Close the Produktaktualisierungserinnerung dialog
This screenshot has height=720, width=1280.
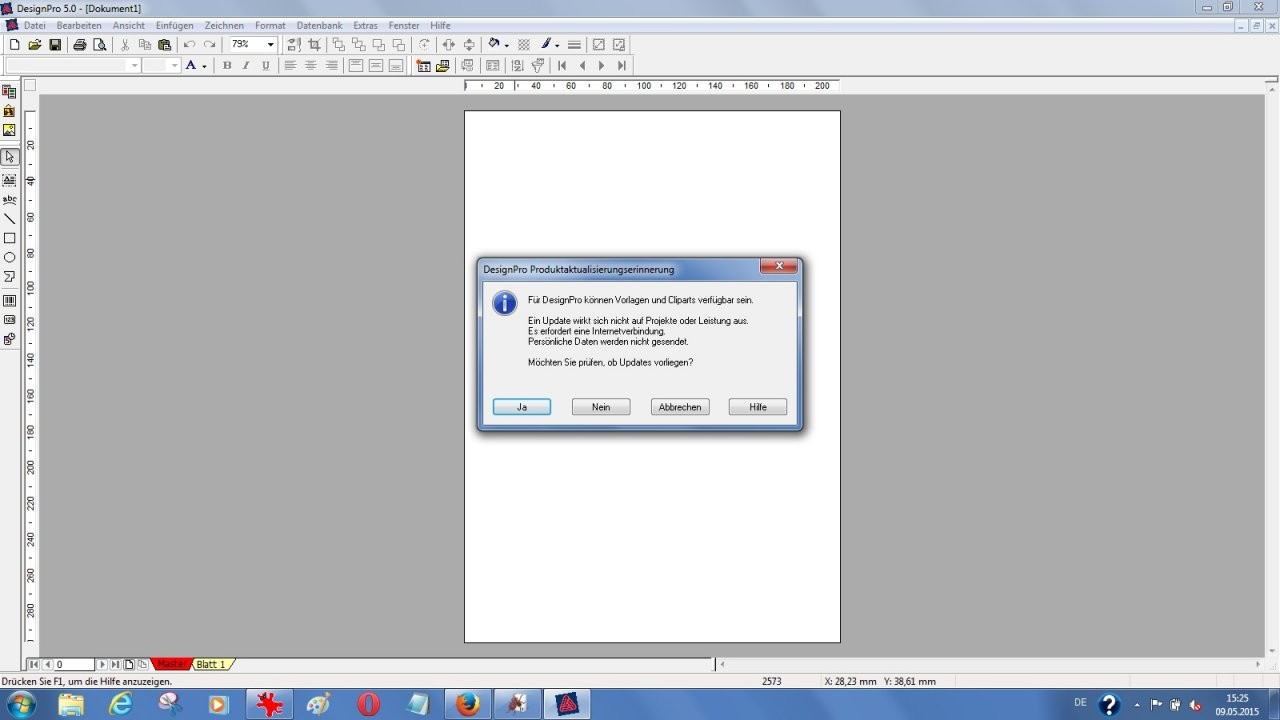click(x=778, y=266)
